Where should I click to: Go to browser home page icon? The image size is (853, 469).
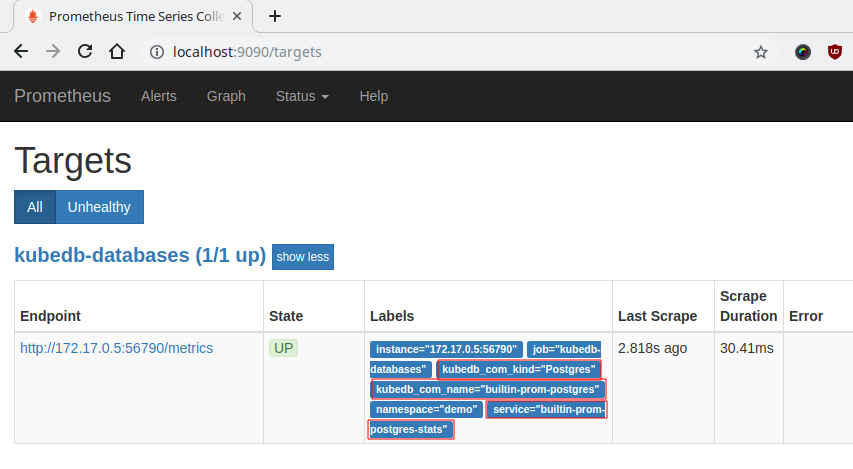(117, 52)
